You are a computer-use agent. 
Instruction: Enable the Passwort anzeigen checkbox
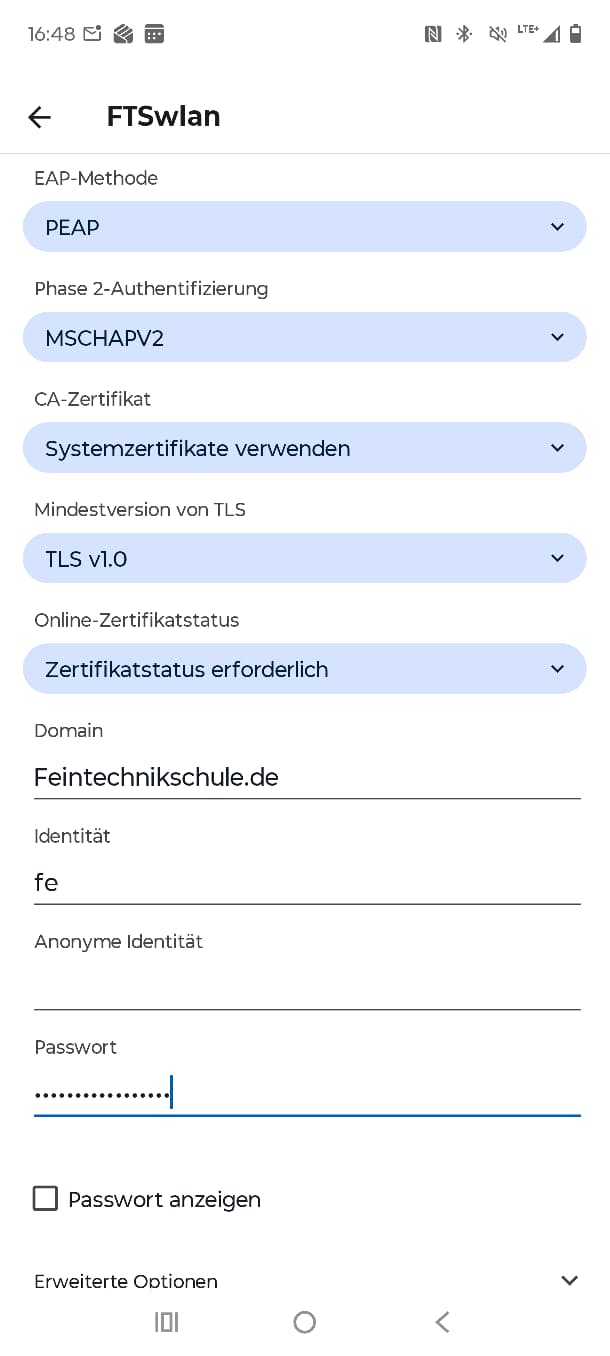point(46,1198)
